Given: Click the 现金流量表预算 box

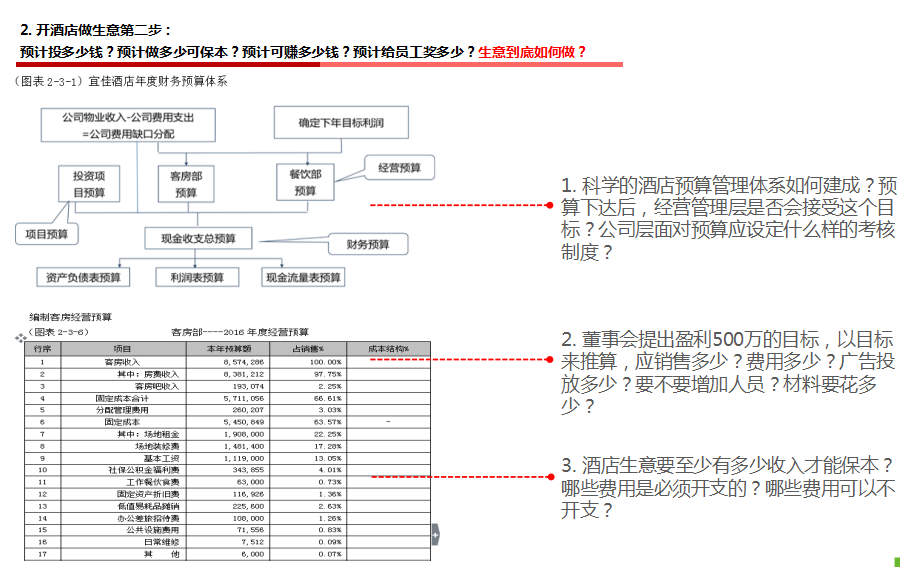Looking at the screenshot, I should point(302,277).
